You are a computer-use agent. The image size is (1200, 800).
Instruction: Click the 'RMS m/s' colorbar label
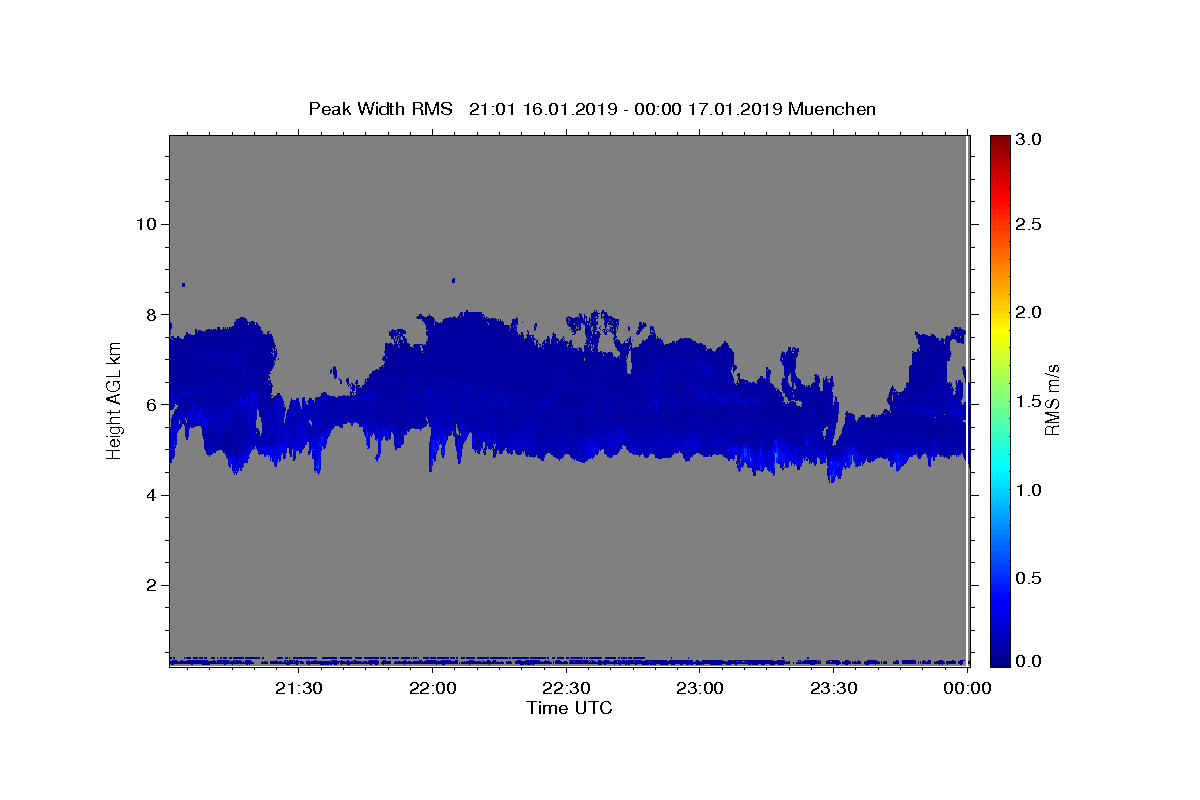point(1051,401)
